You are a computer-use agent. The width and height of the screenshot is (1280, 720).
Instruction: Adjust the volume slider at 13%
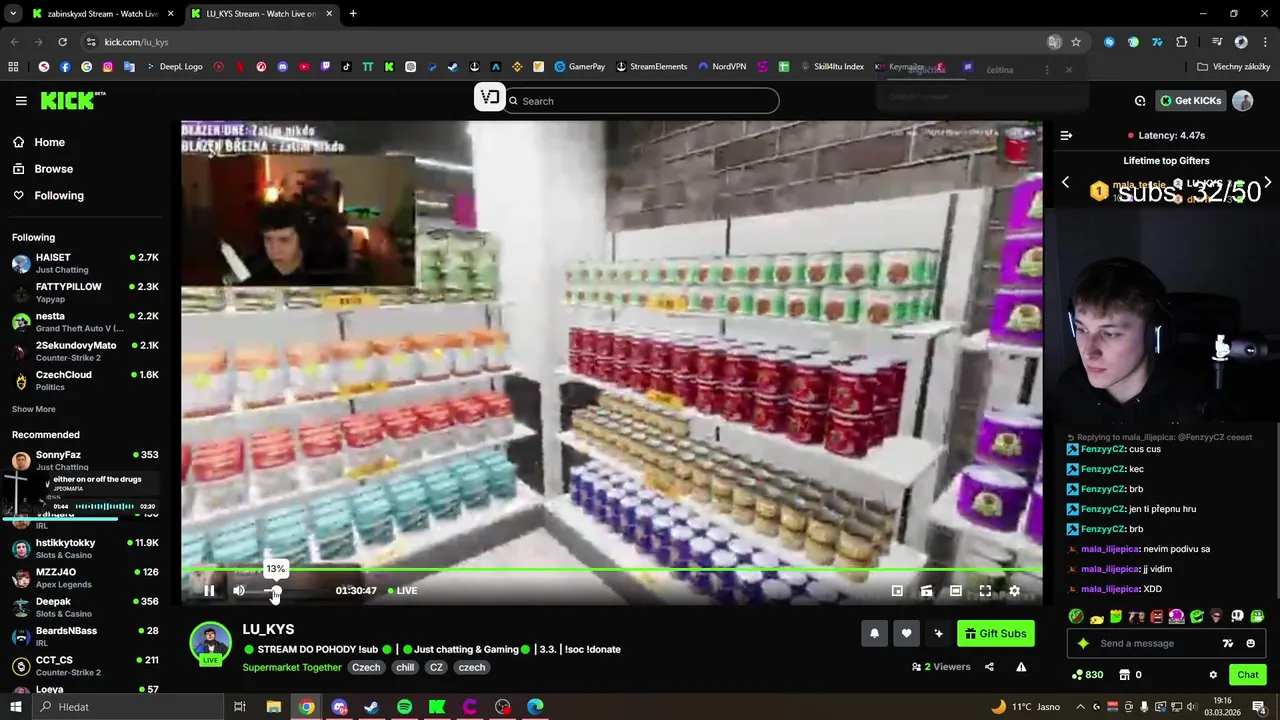point(274,591)
